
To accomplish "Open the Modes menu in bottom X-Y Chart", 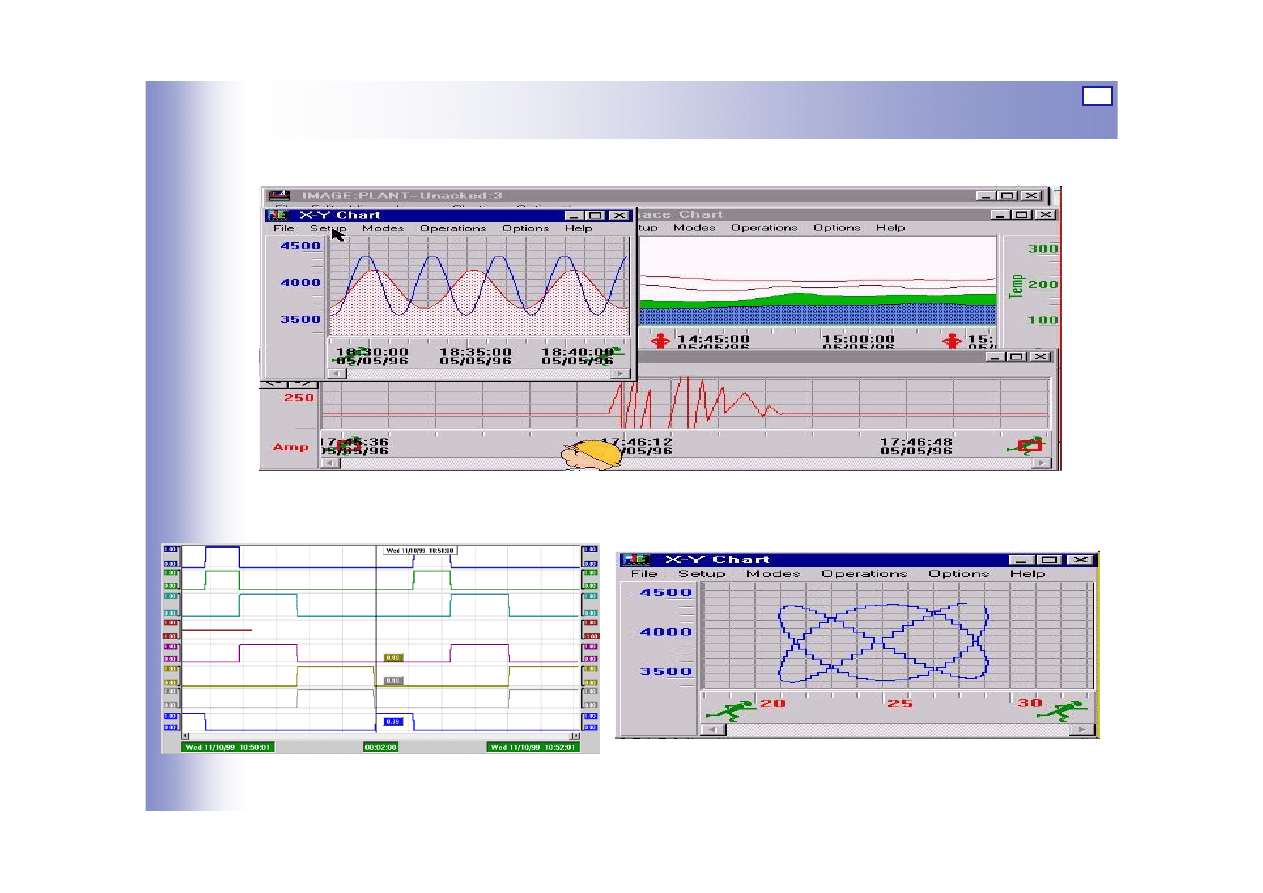I will pos(773,574).
